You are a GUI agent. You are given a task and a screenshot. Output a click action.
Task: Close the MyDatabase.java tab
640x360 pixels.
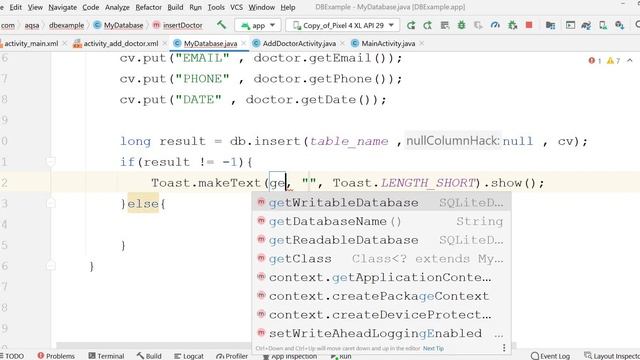[x=244, y=43]
